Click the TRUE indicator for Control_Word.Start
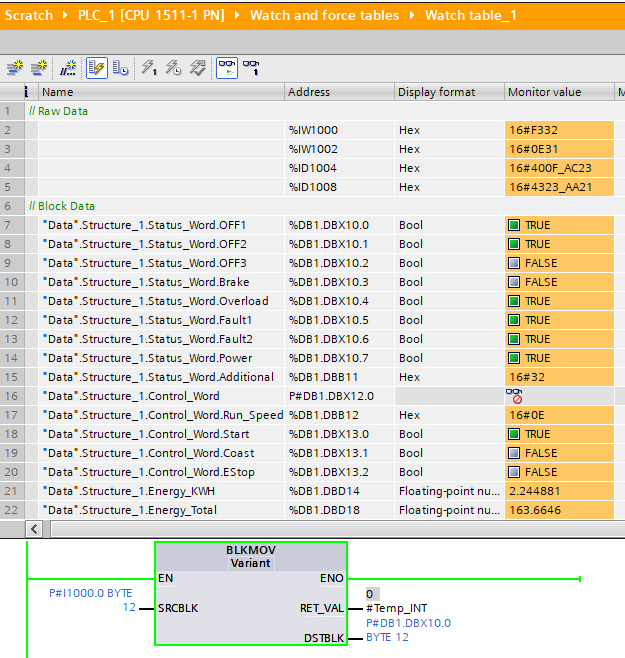The width and height of the screenshot is (625, 658). coord(514,434)
